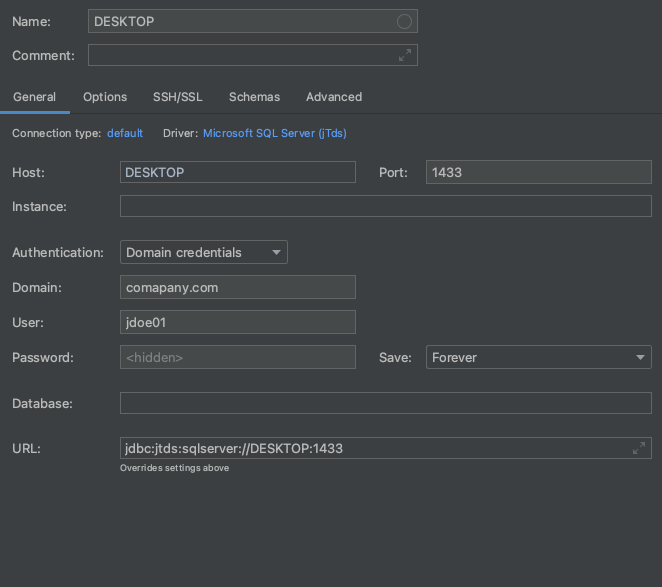Click the URL field with jdbc string
This screenshot has width=662, height=587.
386,448
